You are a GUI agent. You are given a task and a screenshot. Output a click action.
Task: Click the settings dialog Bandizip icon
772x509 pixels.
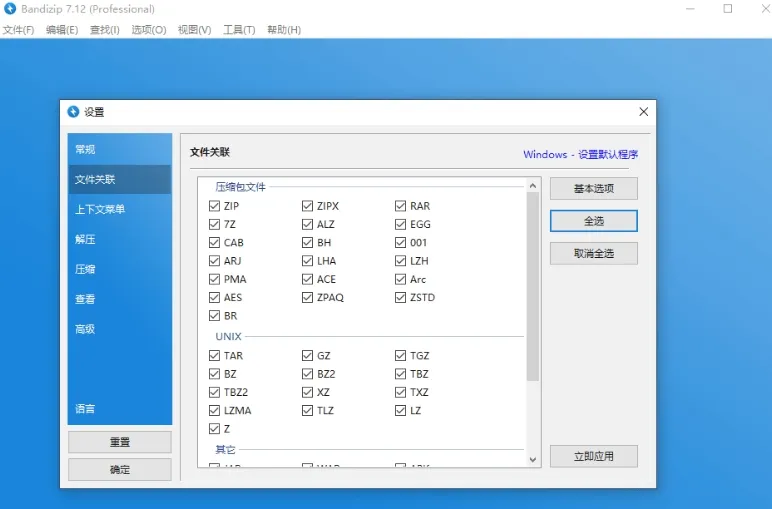coord(73,112)
